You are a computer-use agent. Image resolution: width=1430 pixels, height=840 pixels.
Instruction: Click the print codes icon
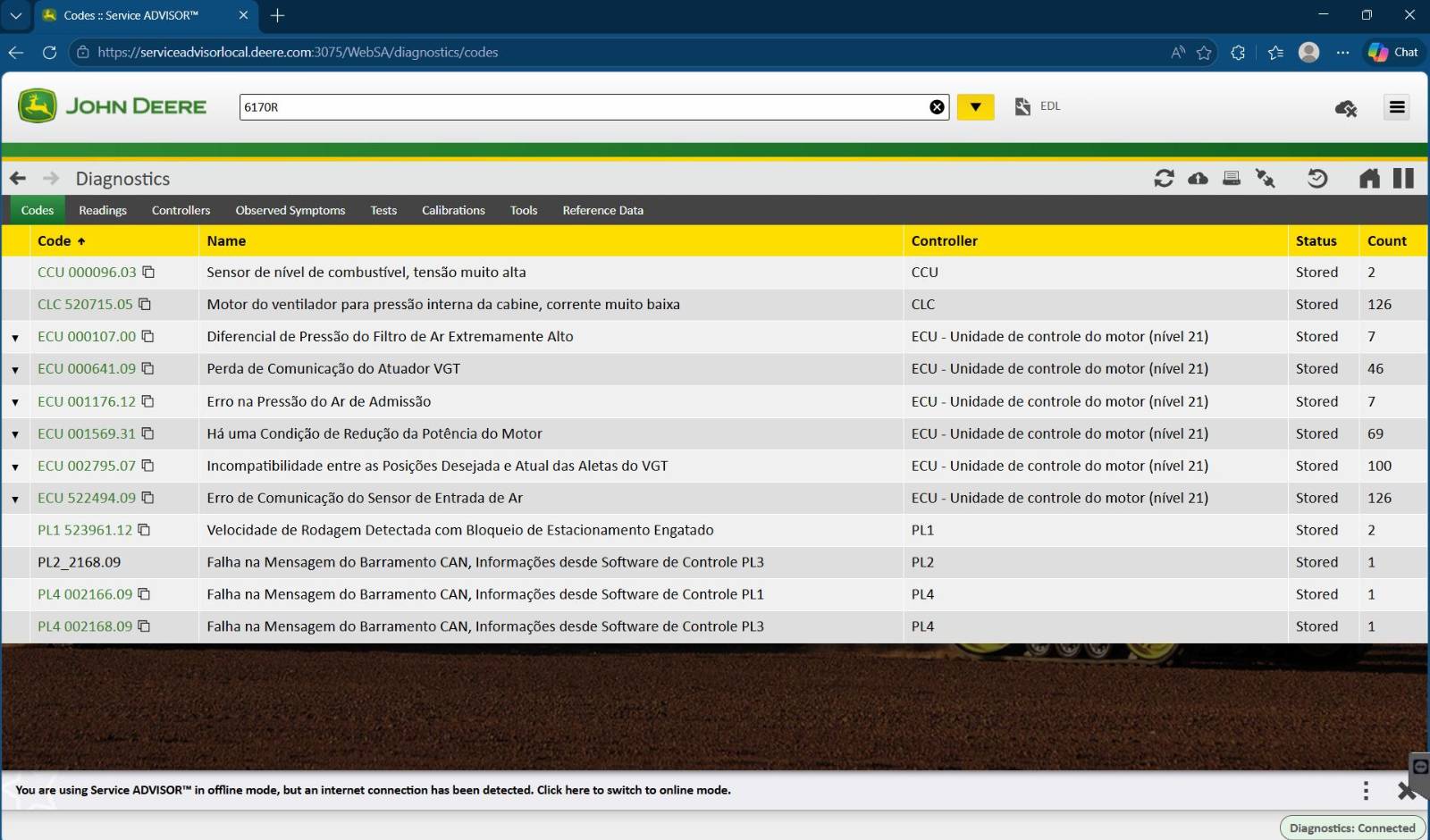tap(1232, 179)
